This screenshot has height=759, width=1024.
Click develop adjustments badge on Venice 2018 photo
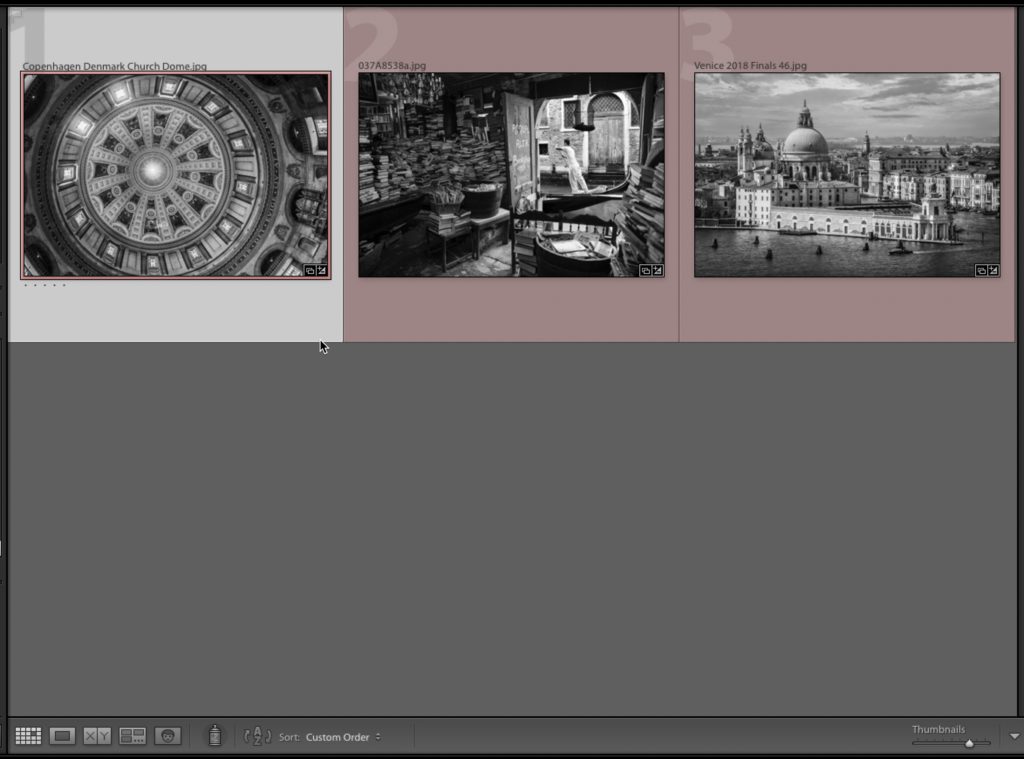[x=993, y=270]
